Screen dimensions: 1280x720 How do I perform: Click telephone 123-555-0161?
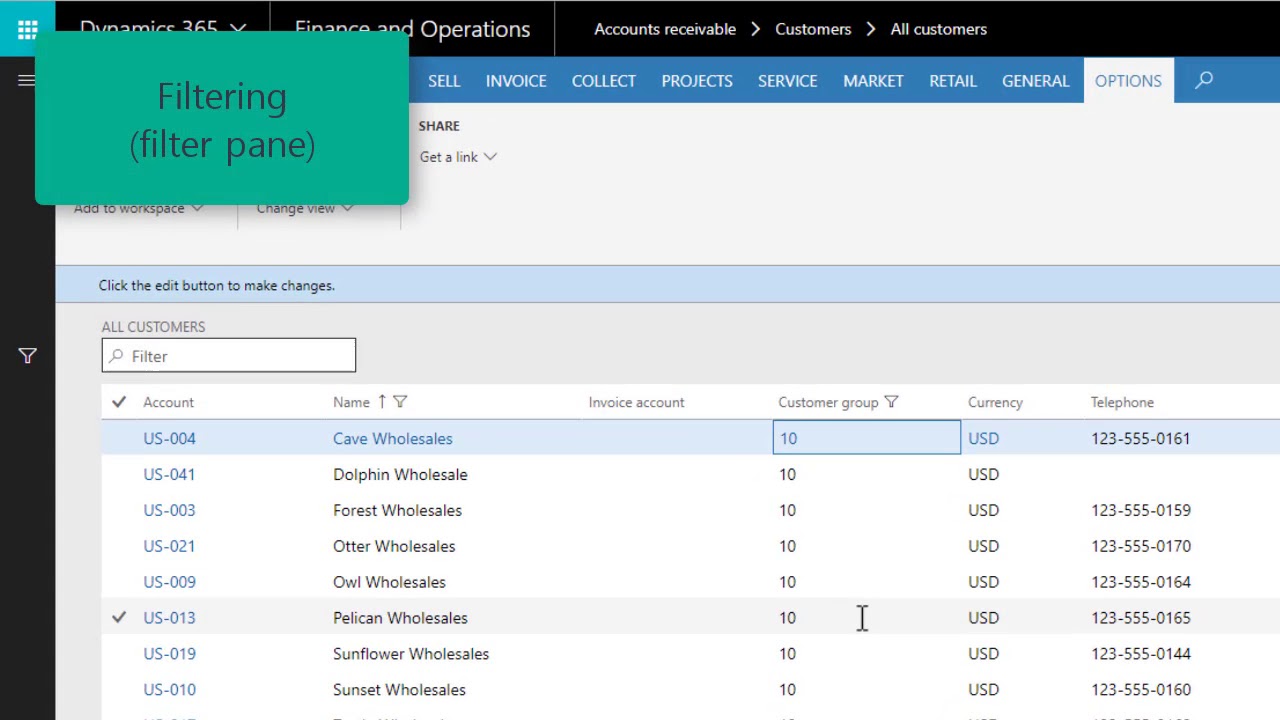(x=1141, y=438)
